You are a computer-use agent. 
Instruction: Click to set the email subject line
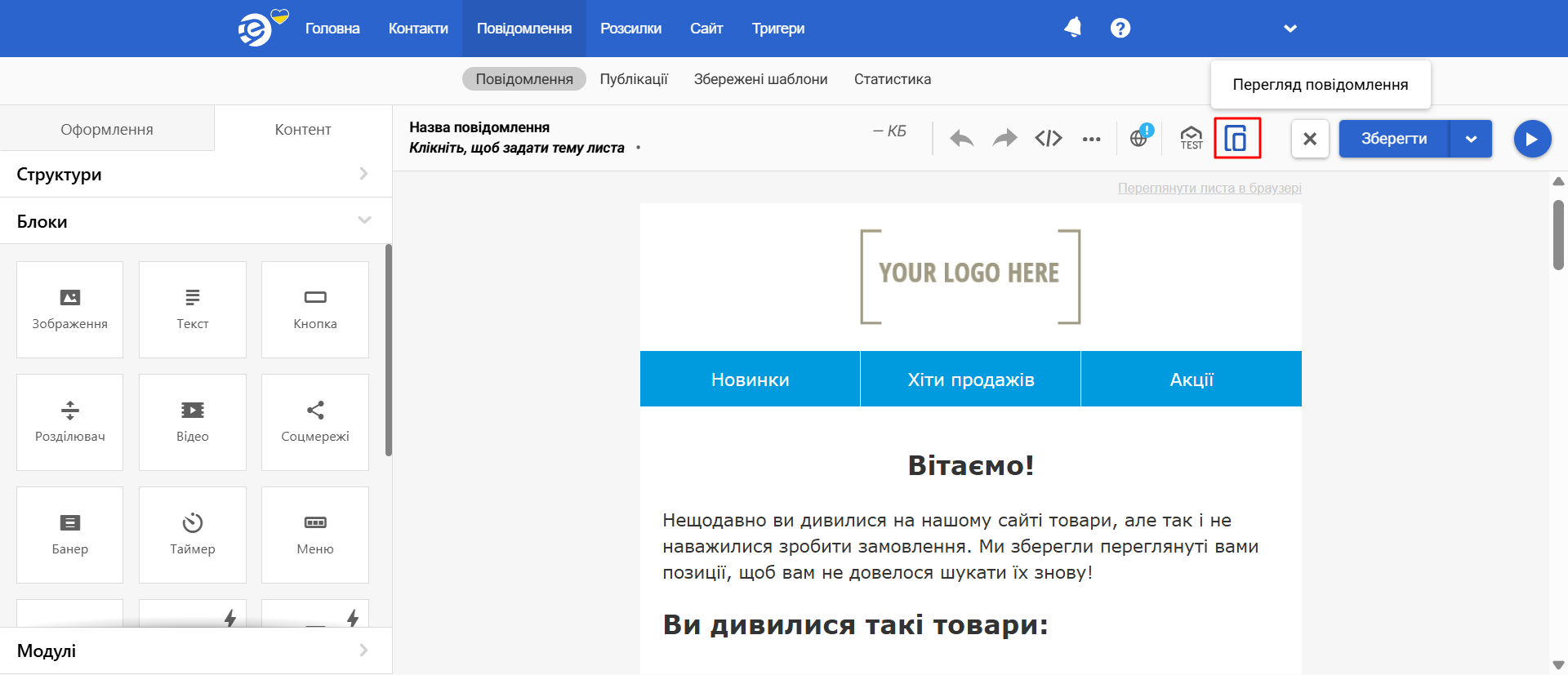(x=517, y=148)
